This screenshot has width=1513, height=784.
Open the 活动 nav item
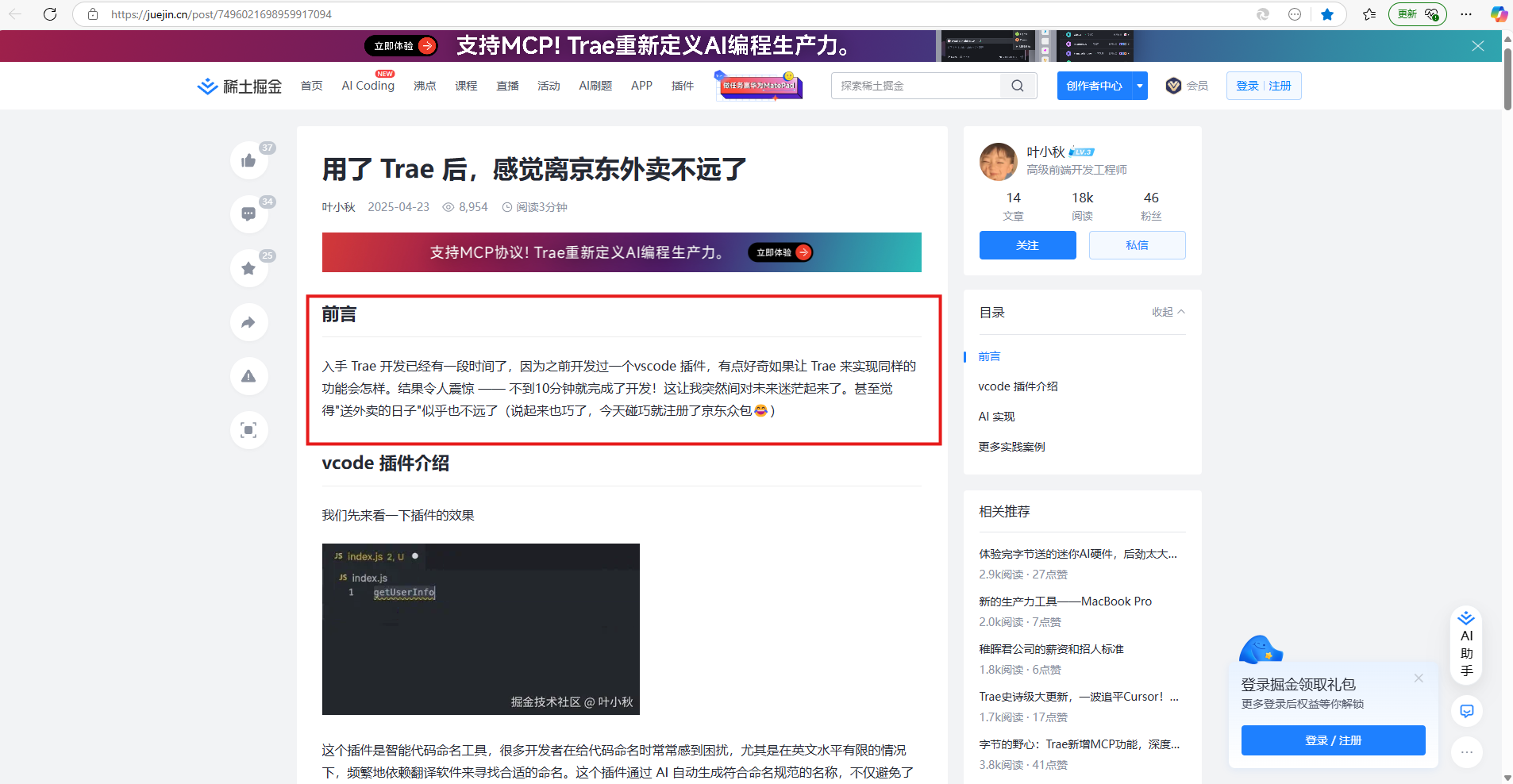point(549,86)
